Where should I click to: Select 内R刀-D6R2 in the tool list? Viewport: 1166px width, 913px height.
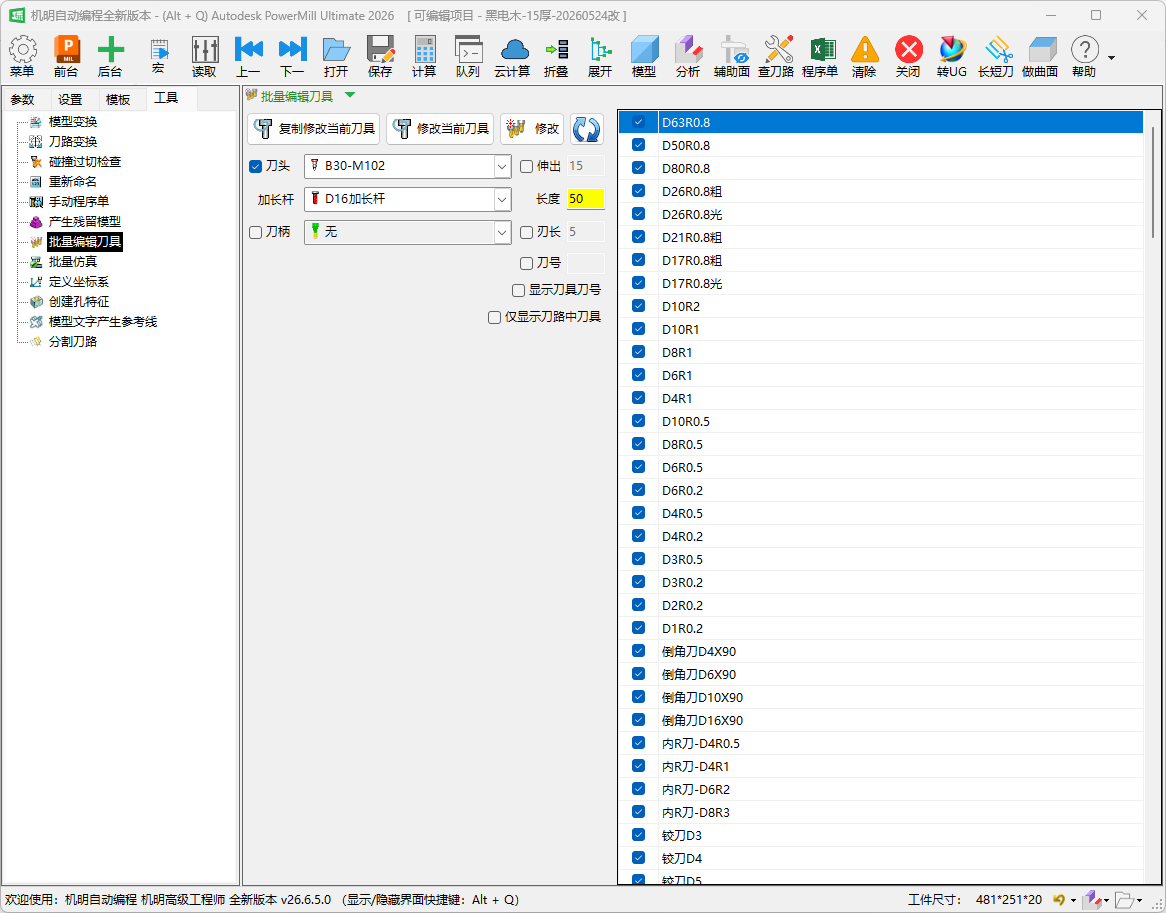click(x=880, y=790)
